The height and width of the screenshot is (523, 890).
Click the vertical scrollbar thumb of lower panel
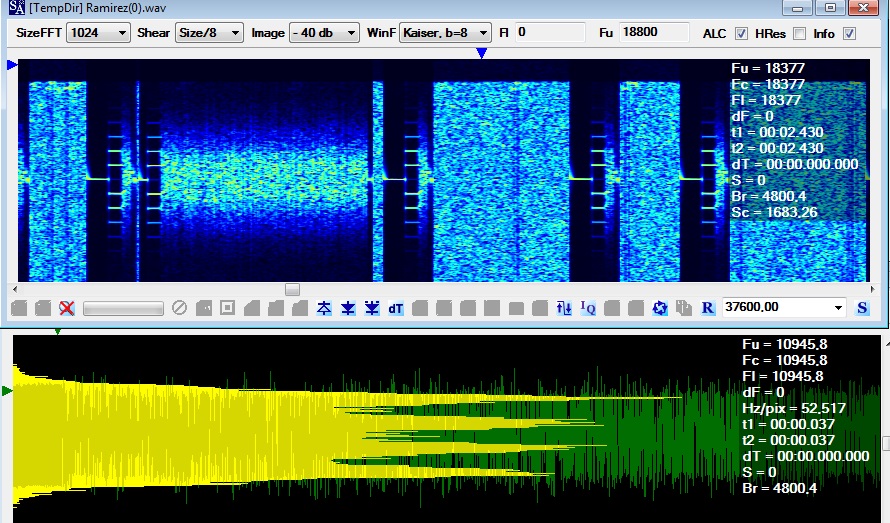click(x=886, y=443)
